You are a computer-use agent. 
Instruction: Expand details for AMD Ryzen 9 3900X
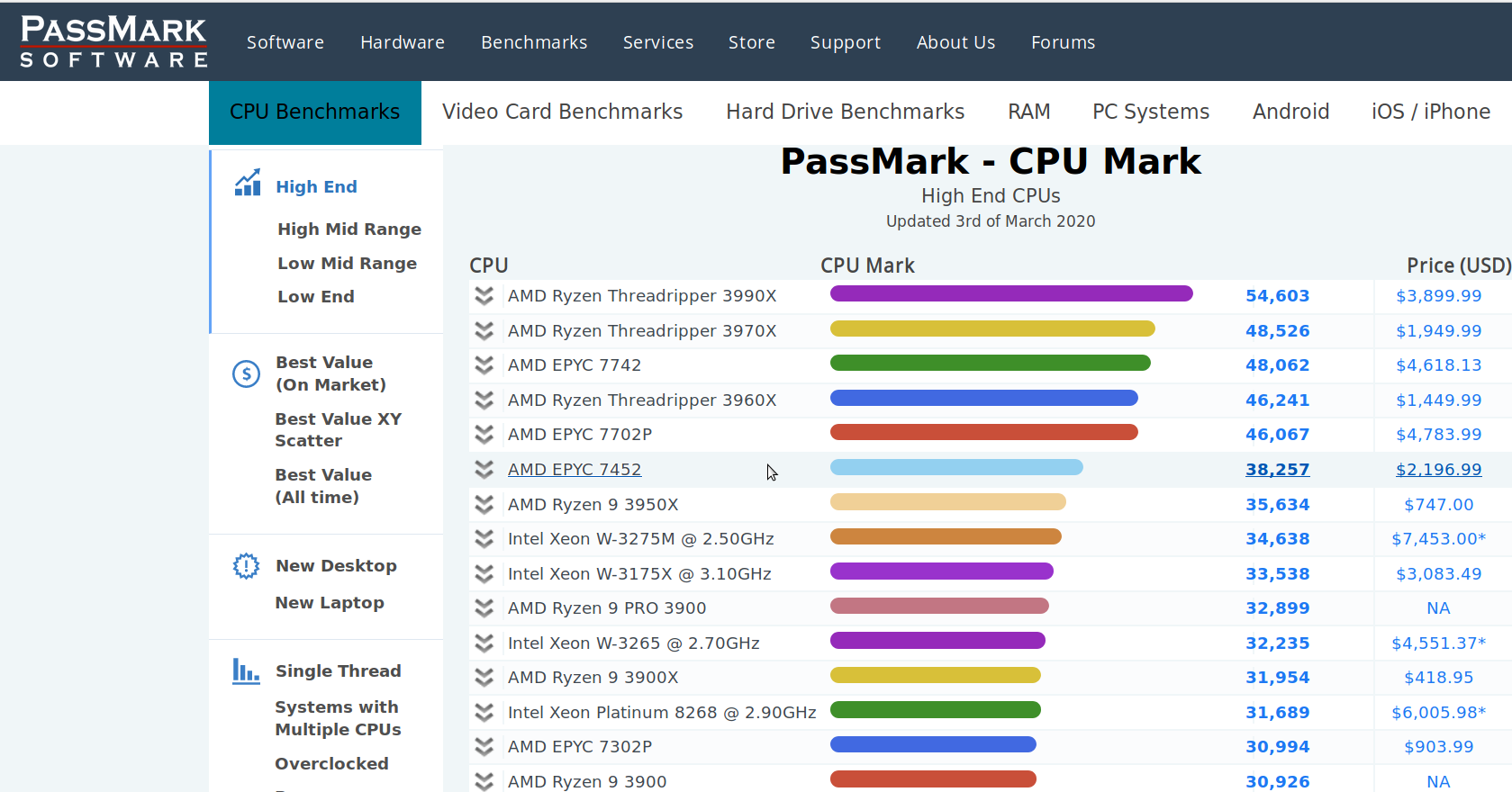tap(484, 678)
